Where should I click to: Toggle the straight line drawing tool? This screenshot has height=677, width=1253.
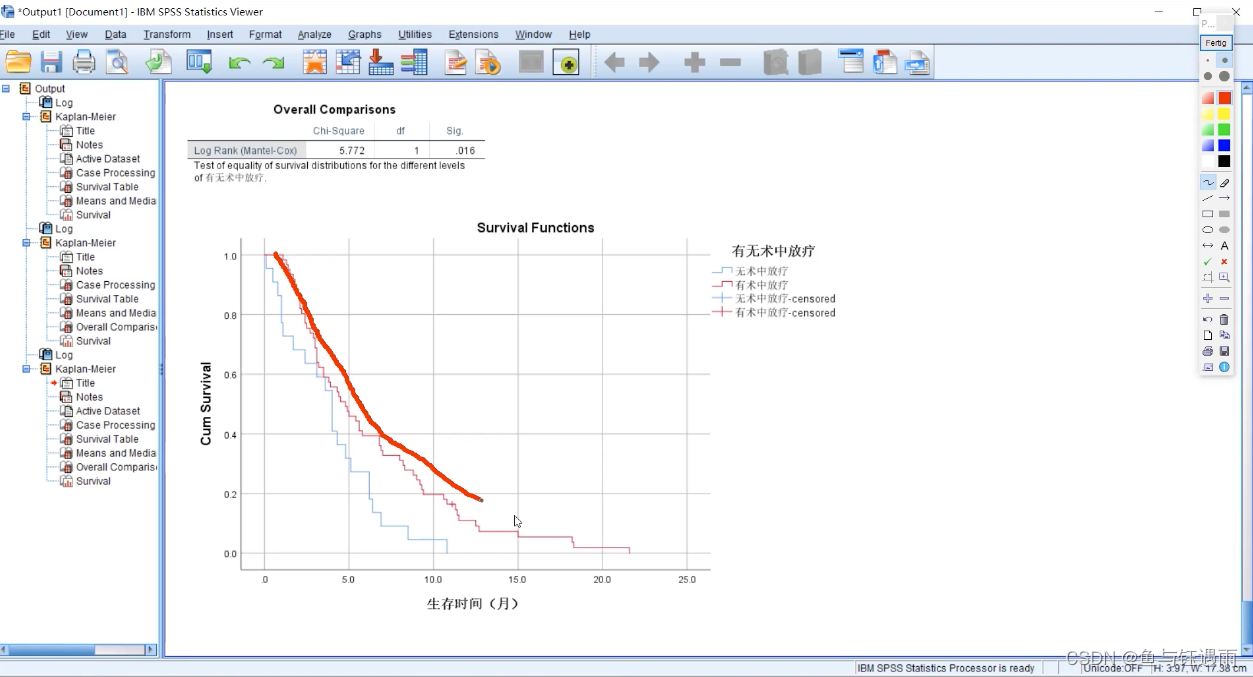pos(1208,198)
